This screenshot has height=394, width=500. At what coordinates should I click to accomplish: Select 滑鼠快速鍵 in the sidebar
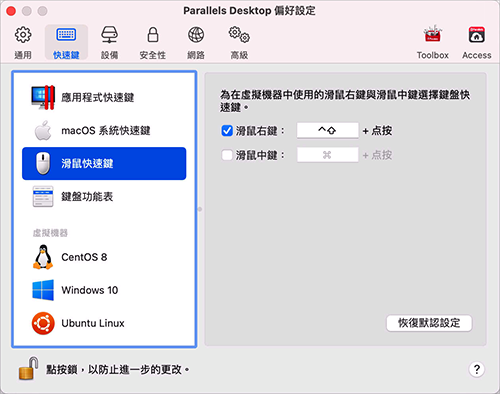[104, 163]
